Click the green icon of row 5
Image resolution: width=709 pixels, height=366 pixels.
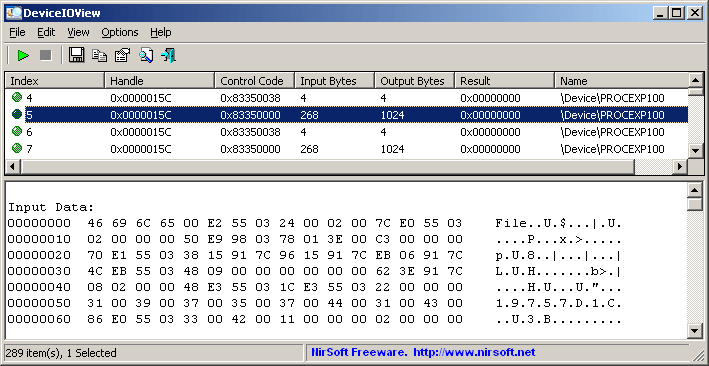pos(17,114)
